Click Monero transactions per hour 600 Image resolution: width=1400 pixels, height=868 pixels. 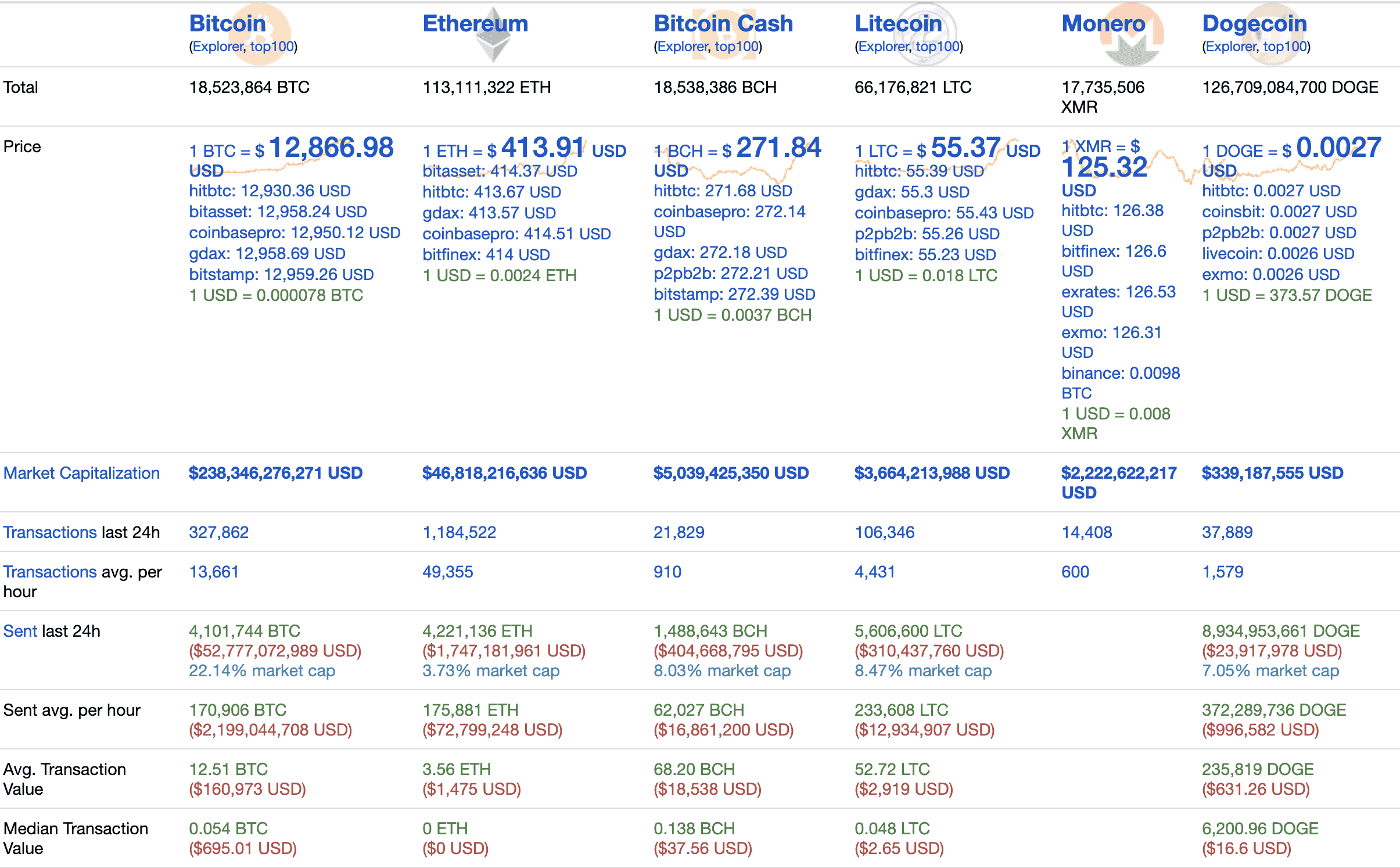(x=1075, y=572)
